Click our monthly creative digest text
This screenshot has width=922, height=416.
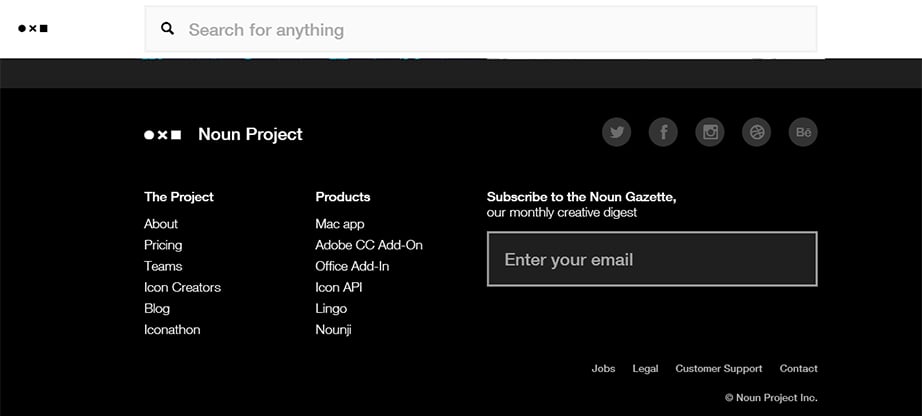click(x=562, y=212)
